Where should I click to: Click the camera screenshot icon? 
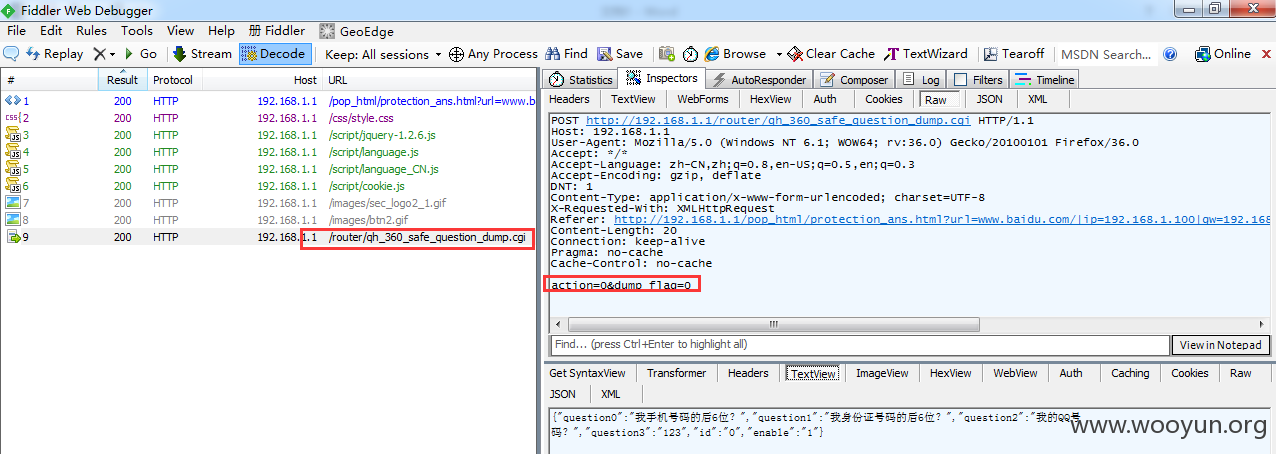(x=665, y=54)
